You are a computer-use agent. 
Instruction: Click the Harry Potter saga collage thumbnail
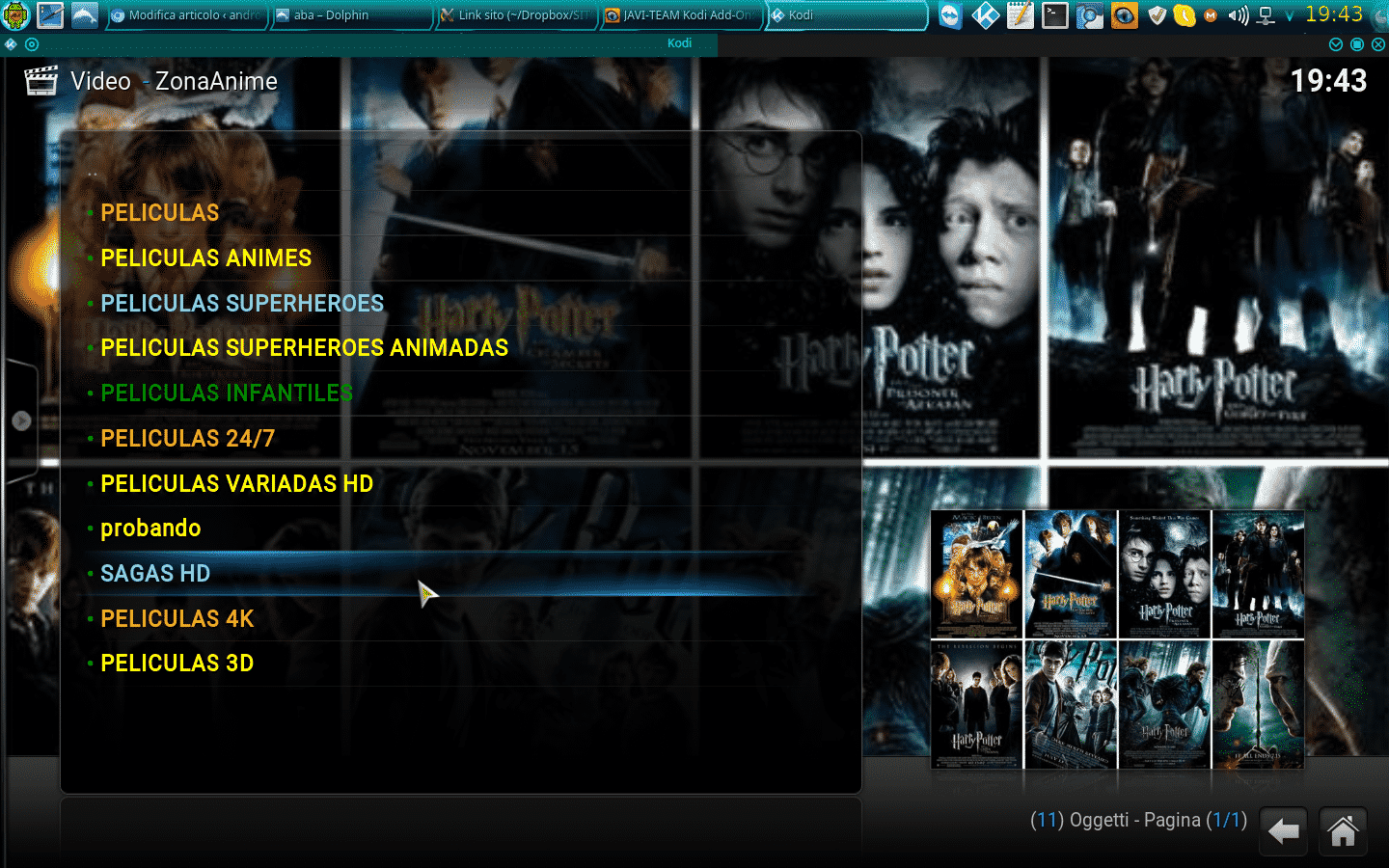1117,639
